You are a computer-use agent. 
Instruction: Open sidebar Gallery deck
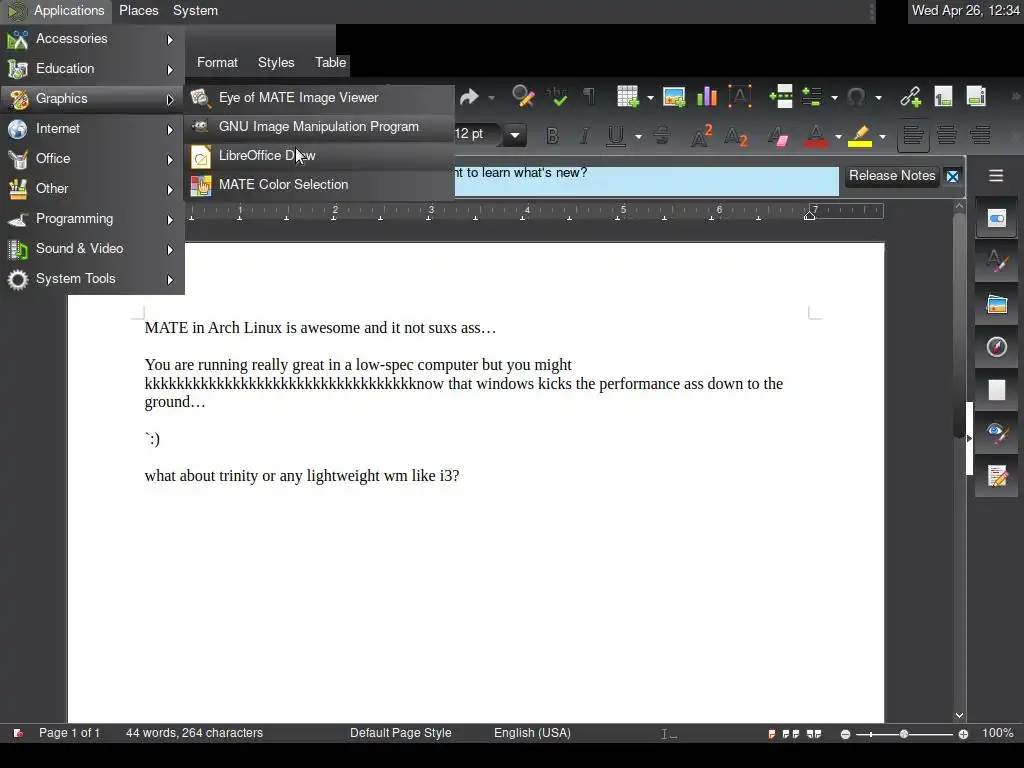[997, 304]
